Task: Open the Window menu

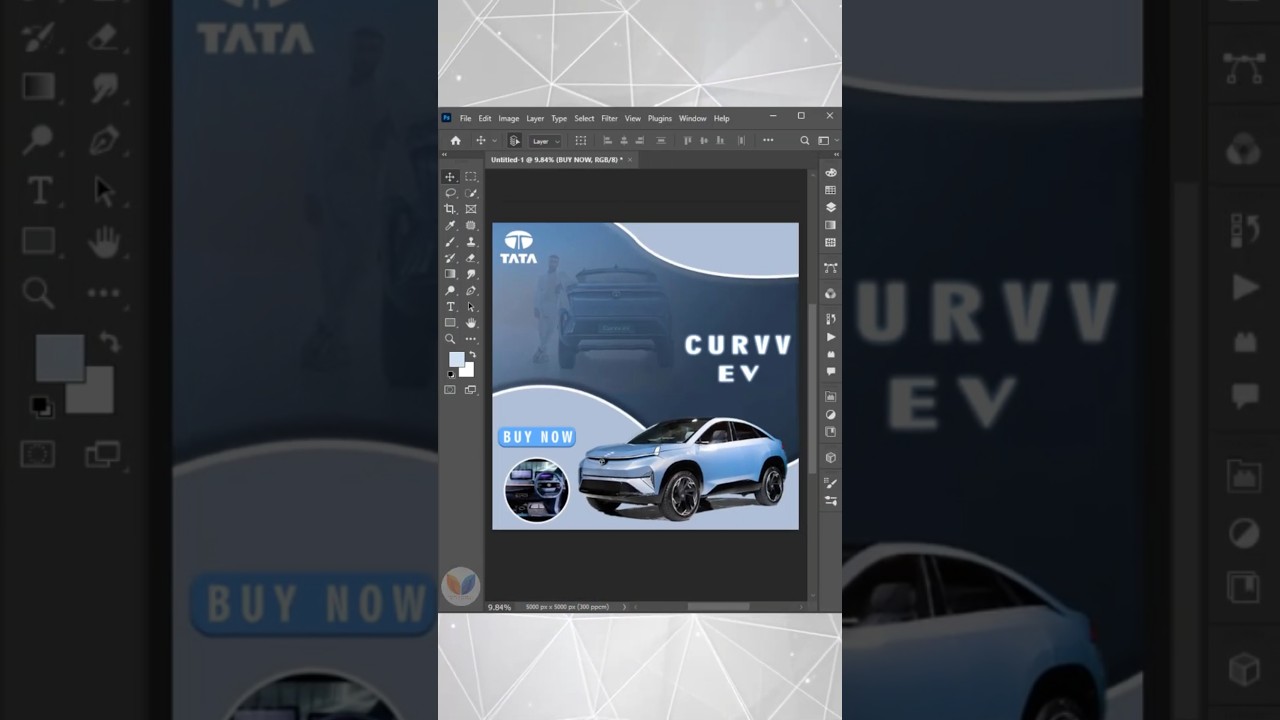Action: coord(693,118)
